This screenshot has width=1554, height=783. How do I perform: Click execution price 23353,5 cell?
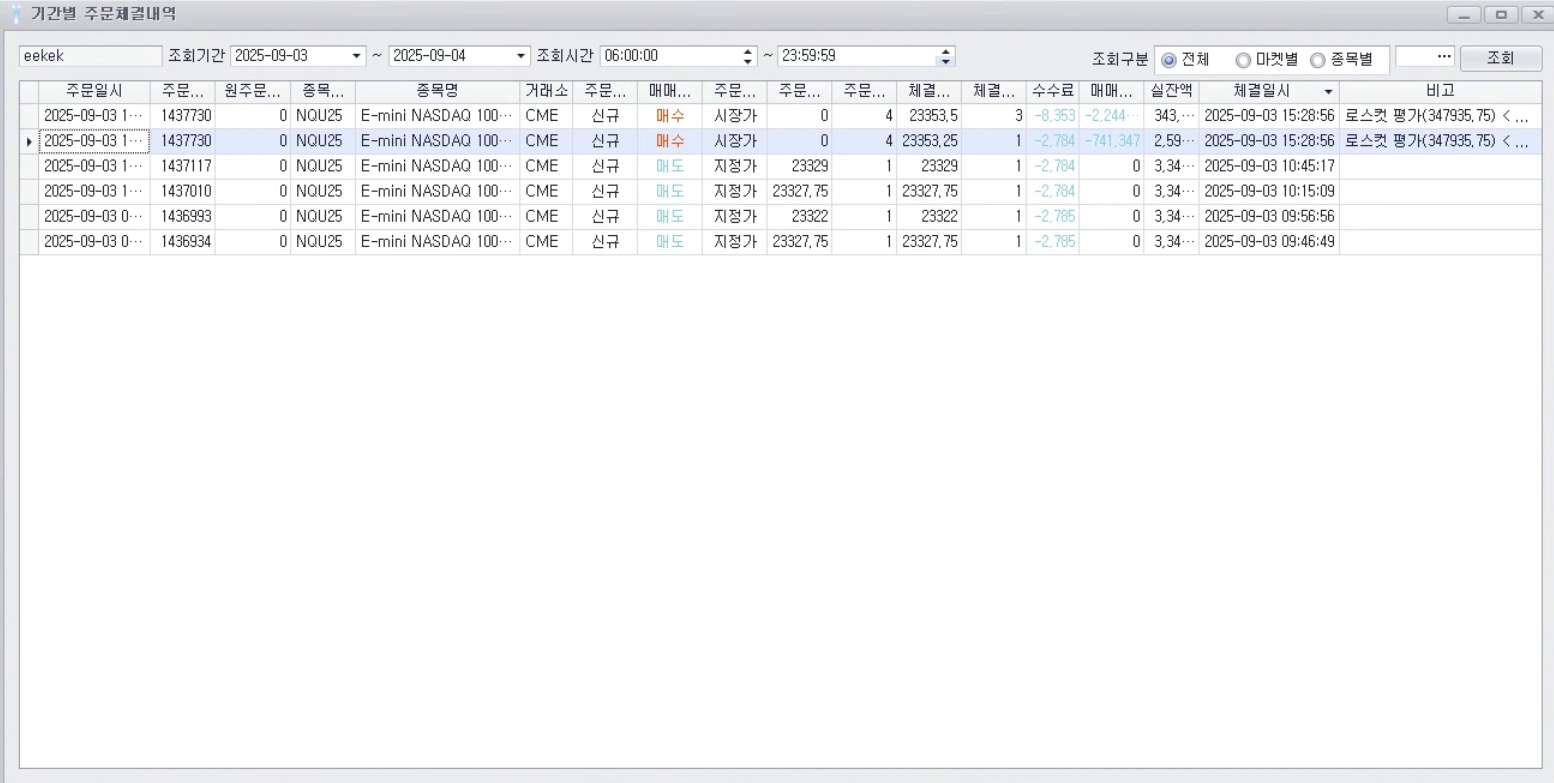(929, 116)
